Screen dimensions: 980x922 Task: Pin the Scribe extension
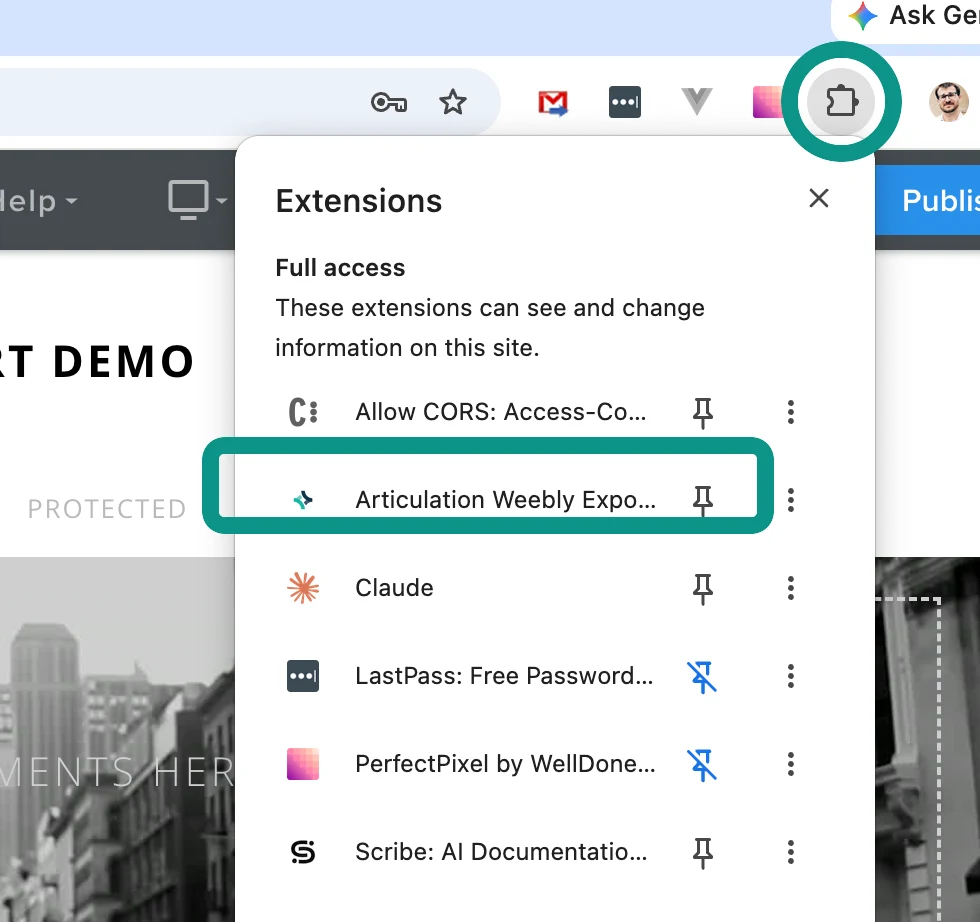click(x=702, y=853)
